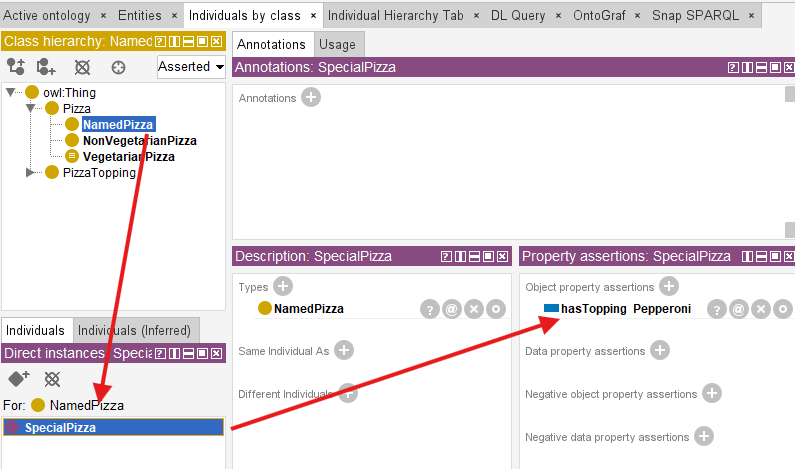Open Snap SPARQL tab
The image size is (795, 469).
pos(696,16)
